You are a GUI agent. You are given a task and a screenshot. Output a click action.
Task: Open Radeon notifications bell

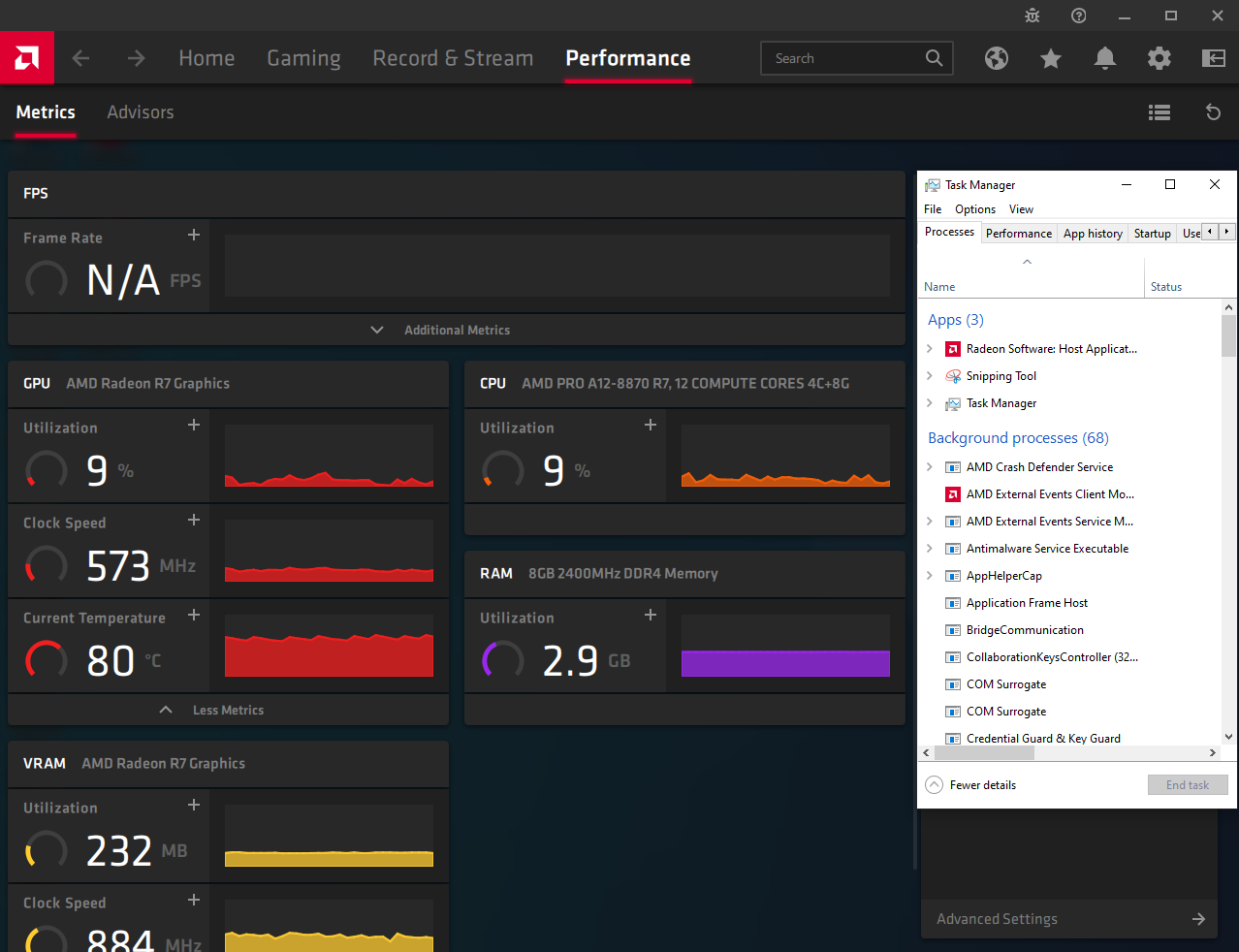(1104, 58)
